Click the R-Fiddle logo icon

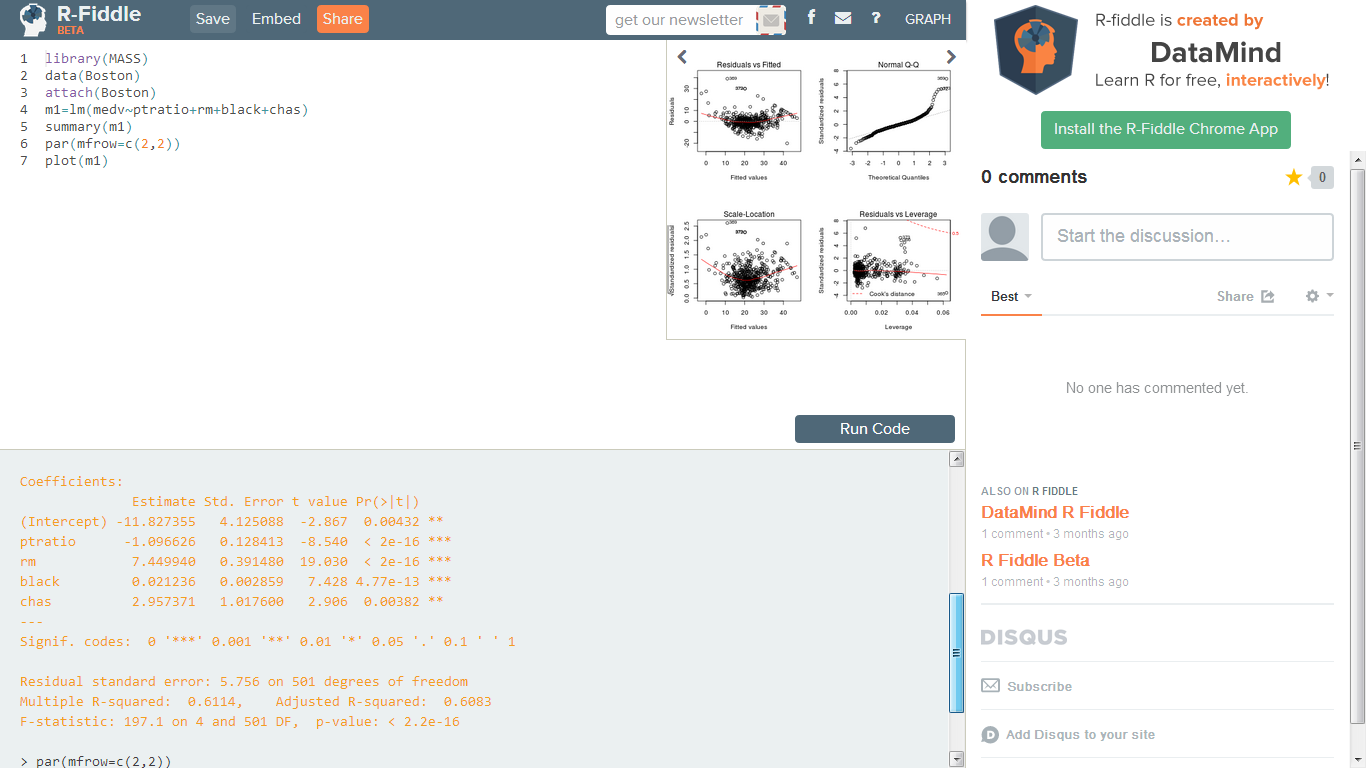(34, 19)
